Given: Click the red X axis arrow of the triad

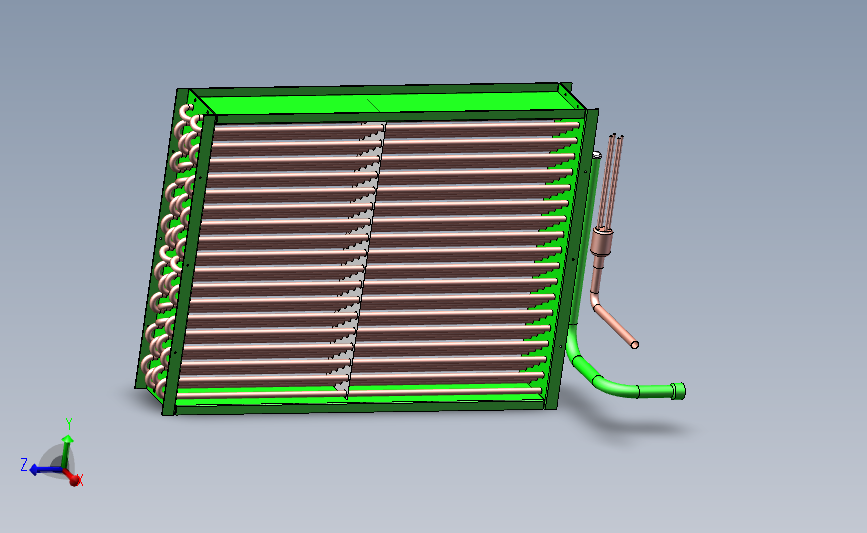Looking at the screenshot, I should click(x=72, y=477).
